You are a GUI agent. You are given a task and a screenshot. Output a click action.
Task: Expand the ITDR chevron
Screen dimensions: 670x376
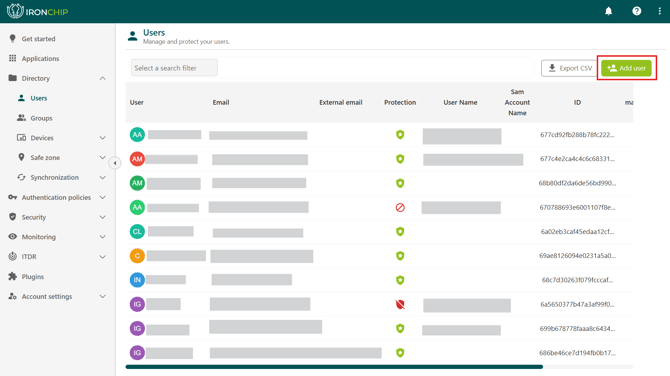pyautogui.click(x=103, y=257)
